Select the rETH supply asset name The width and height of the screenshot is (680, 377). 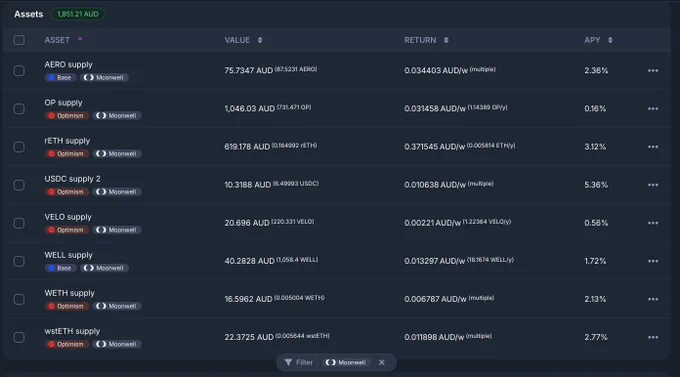67,141
